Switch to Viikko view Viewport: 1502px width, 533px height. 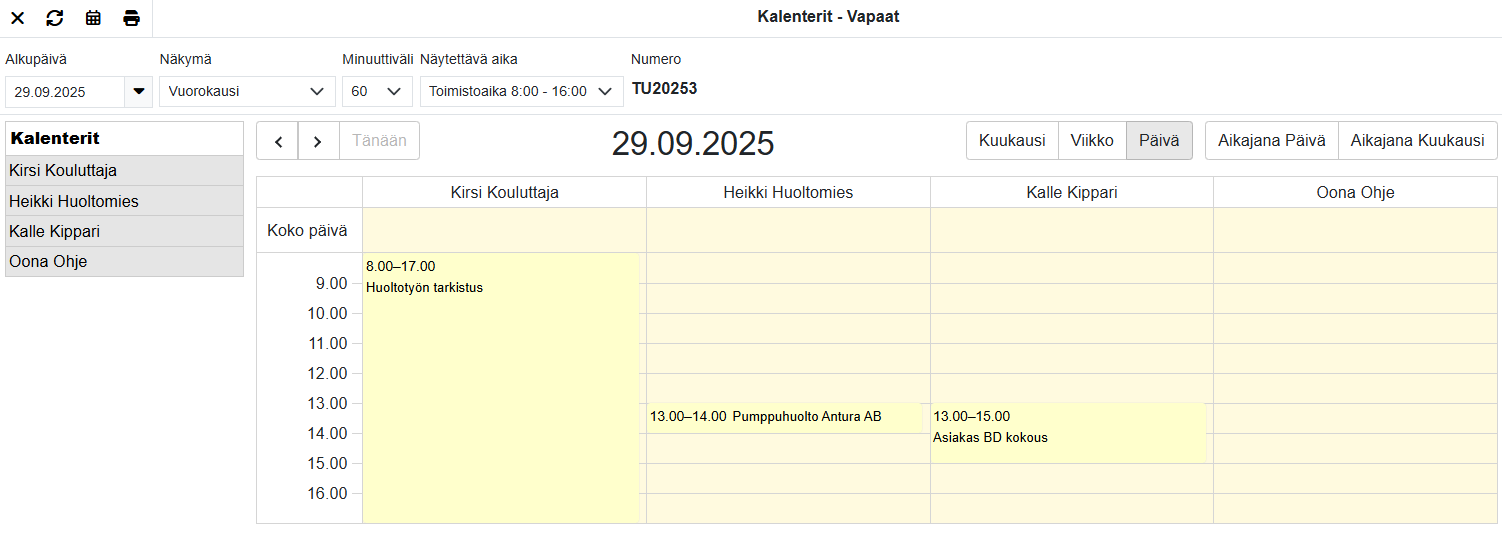click(1091, 141)
